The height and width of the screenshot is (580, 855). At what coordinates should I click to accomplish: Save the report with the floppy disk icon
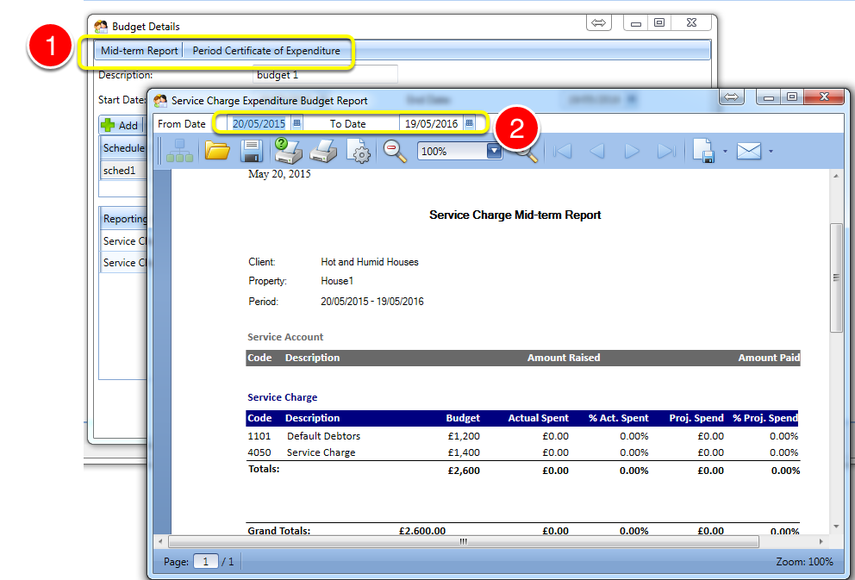[x=251, y=150]
